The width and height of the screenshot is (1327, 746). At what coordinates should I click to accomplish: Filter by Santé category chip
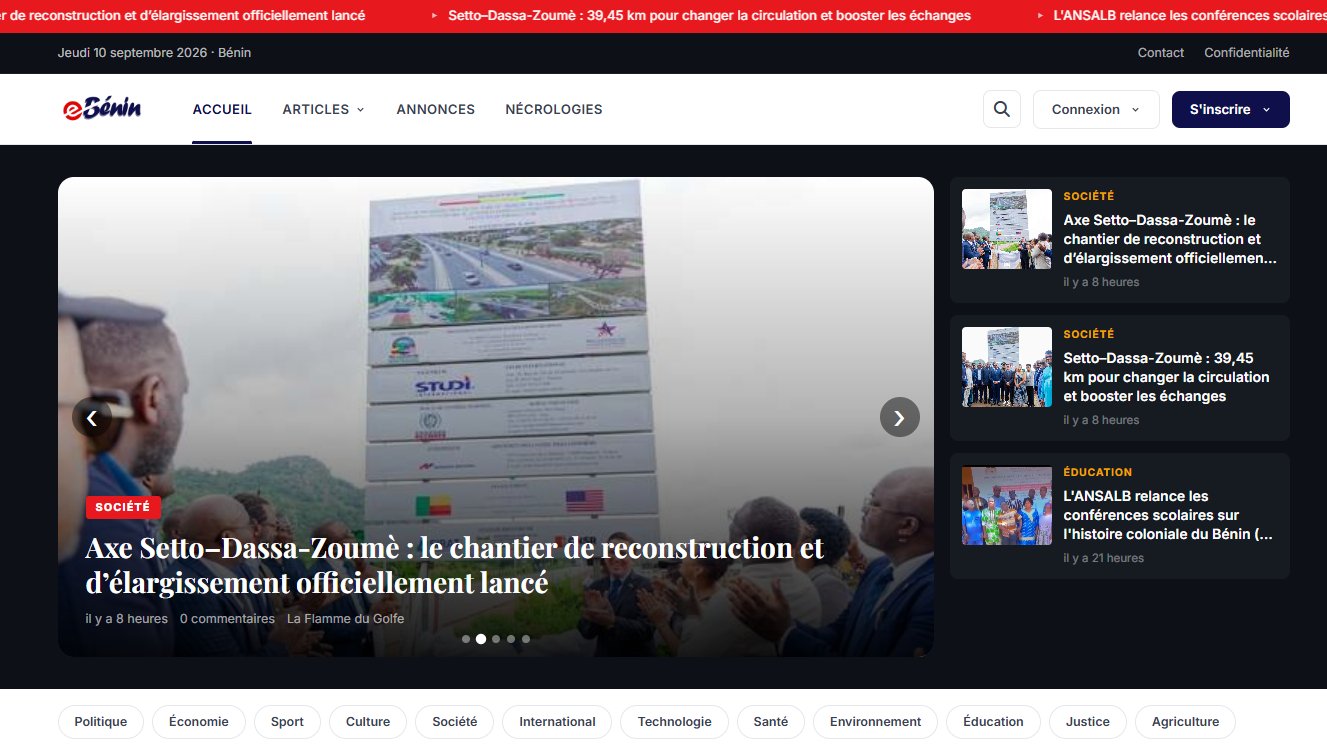[771, 722]
